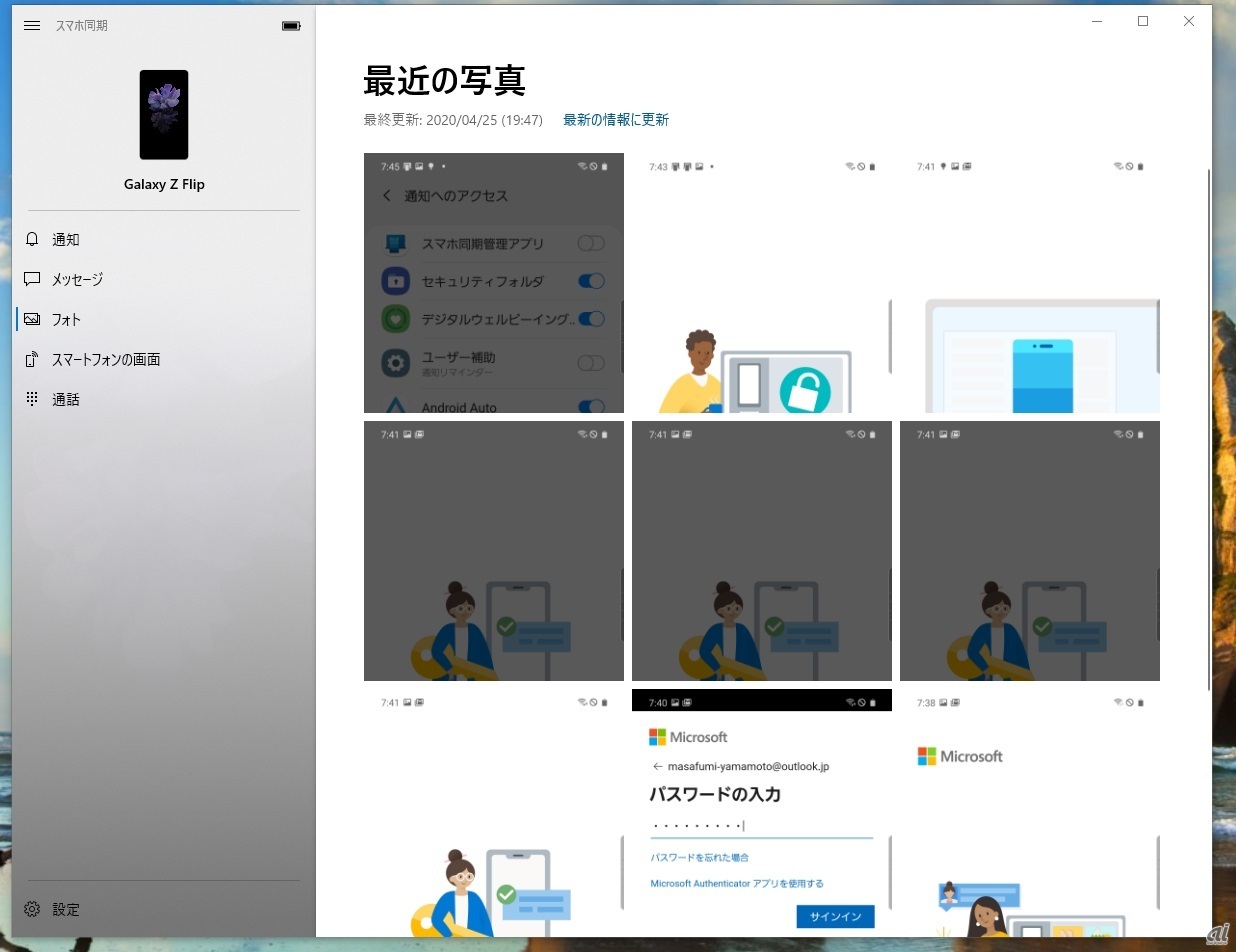Open the 通知 section
1236x952 pixels.
point(66,240)
